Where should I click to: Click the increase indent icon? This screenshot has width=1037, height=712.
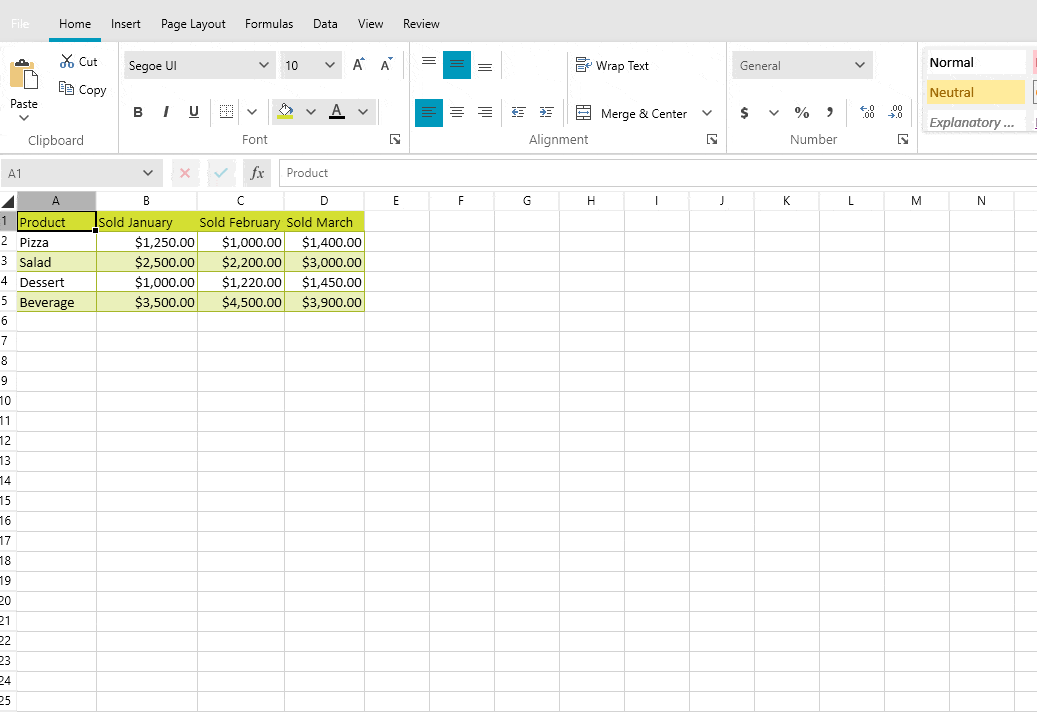(546, 113)
